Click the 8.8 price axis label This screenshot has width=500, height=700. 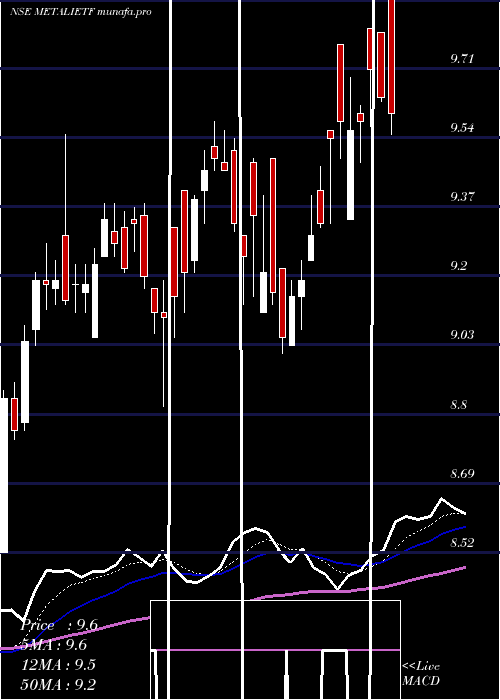point(458,404)
